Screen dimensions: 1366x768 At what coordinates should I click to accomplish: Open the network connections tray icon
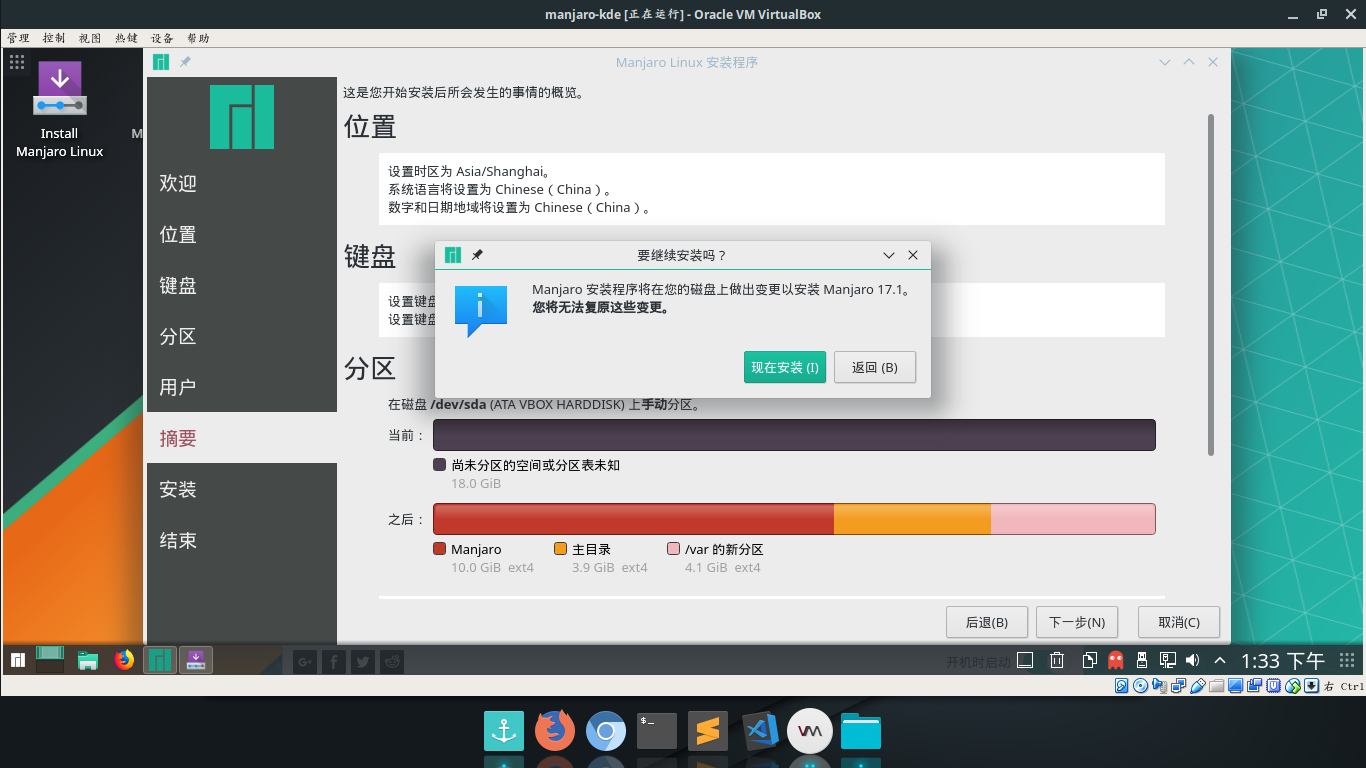(x=1167, y=660)
